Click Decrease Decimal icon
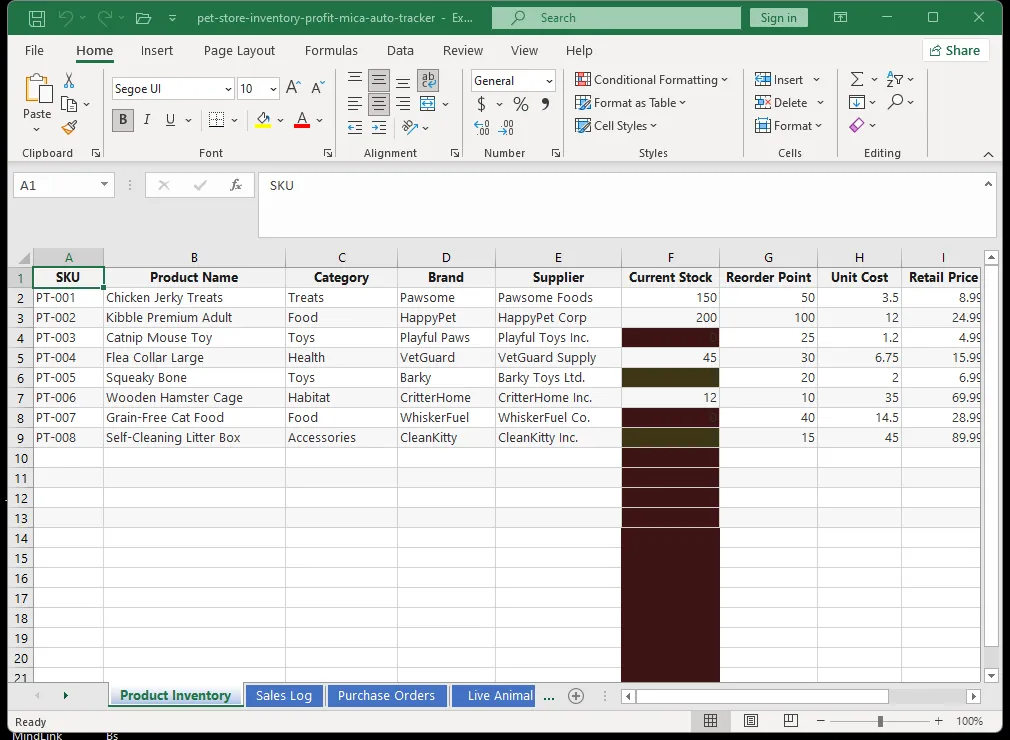The width and height of the screenshot is (1010, 740). click(506, 128)
